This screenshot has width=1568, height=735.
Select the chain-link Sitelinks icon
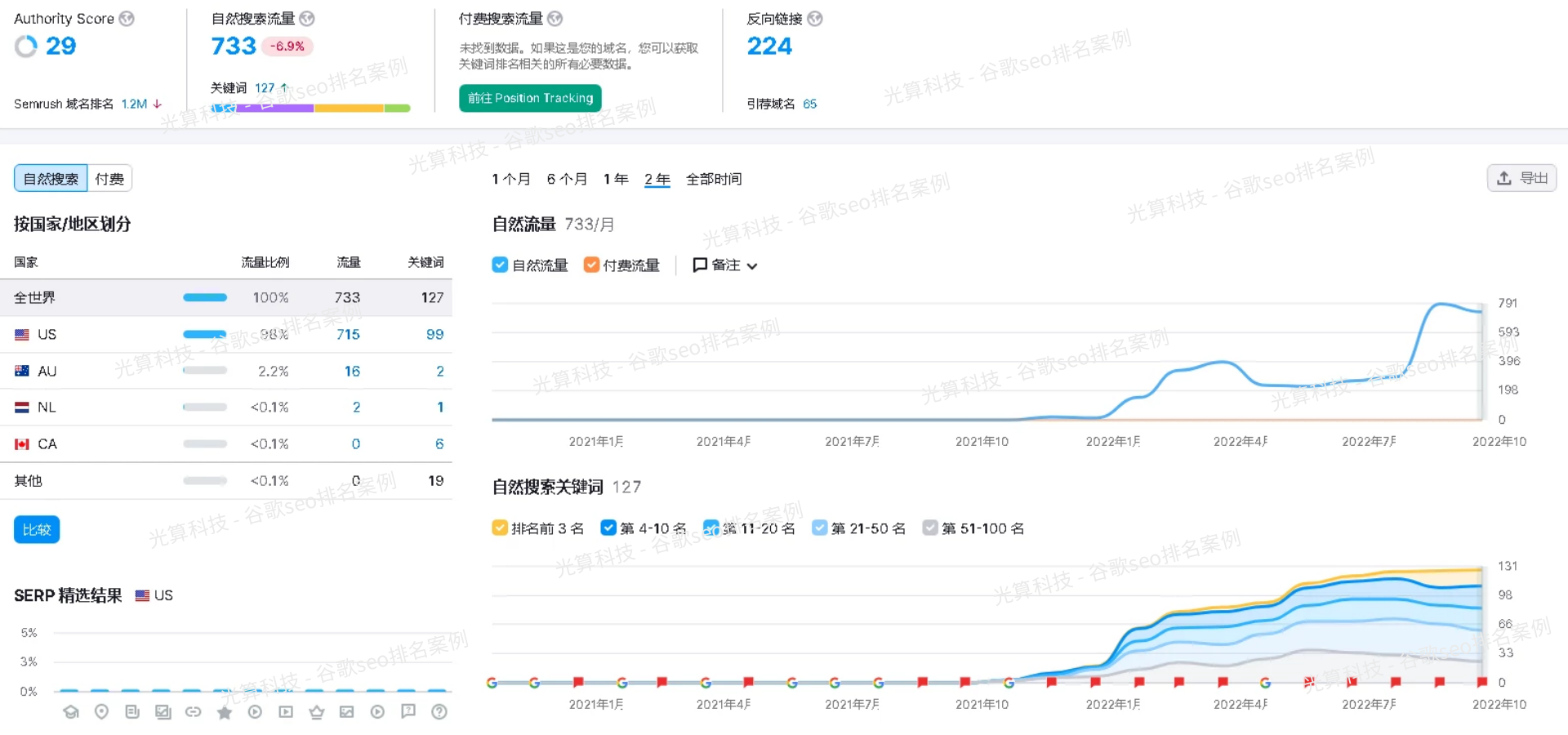194,712
